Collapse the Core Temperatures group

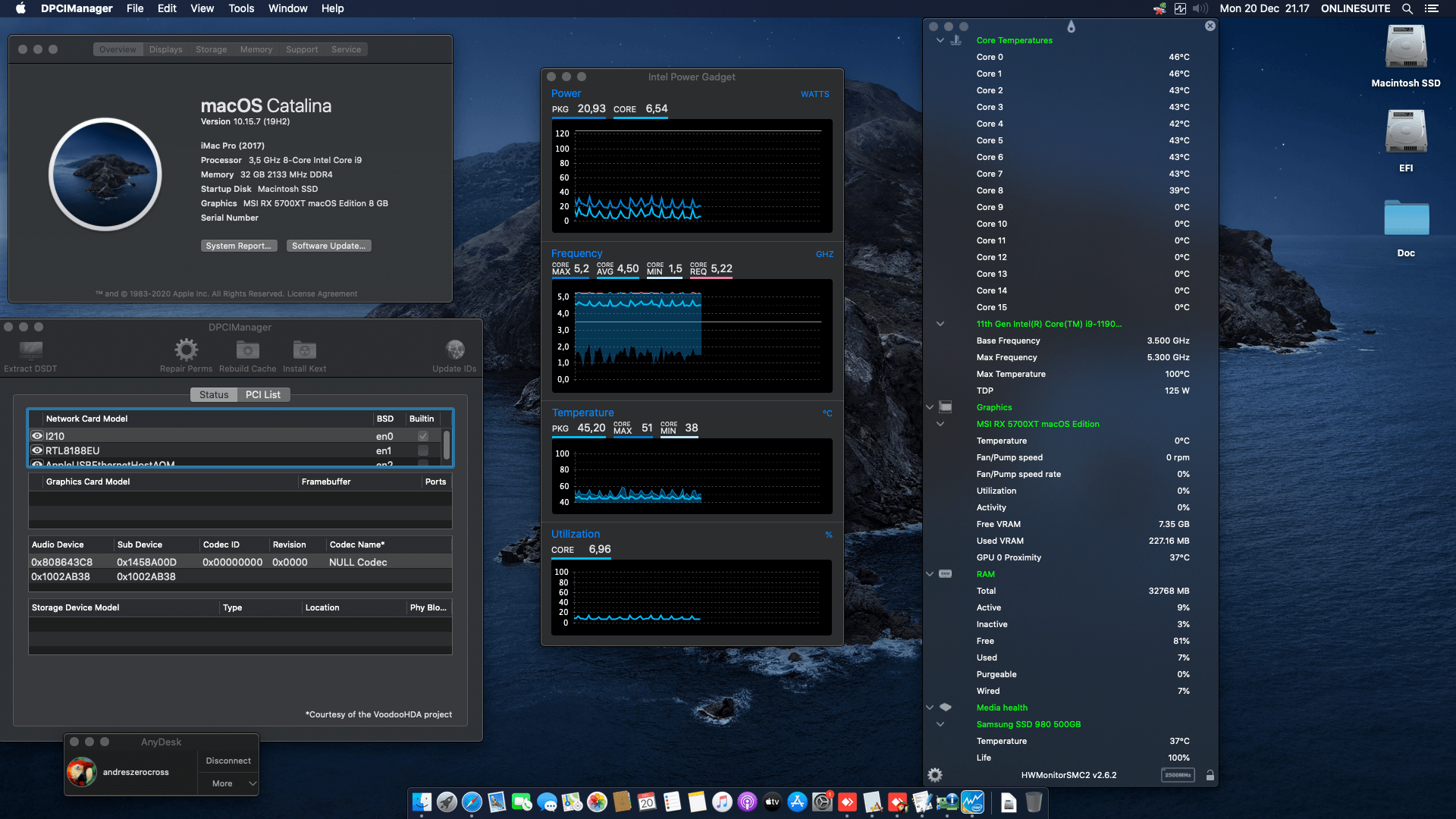click(940, 40)
